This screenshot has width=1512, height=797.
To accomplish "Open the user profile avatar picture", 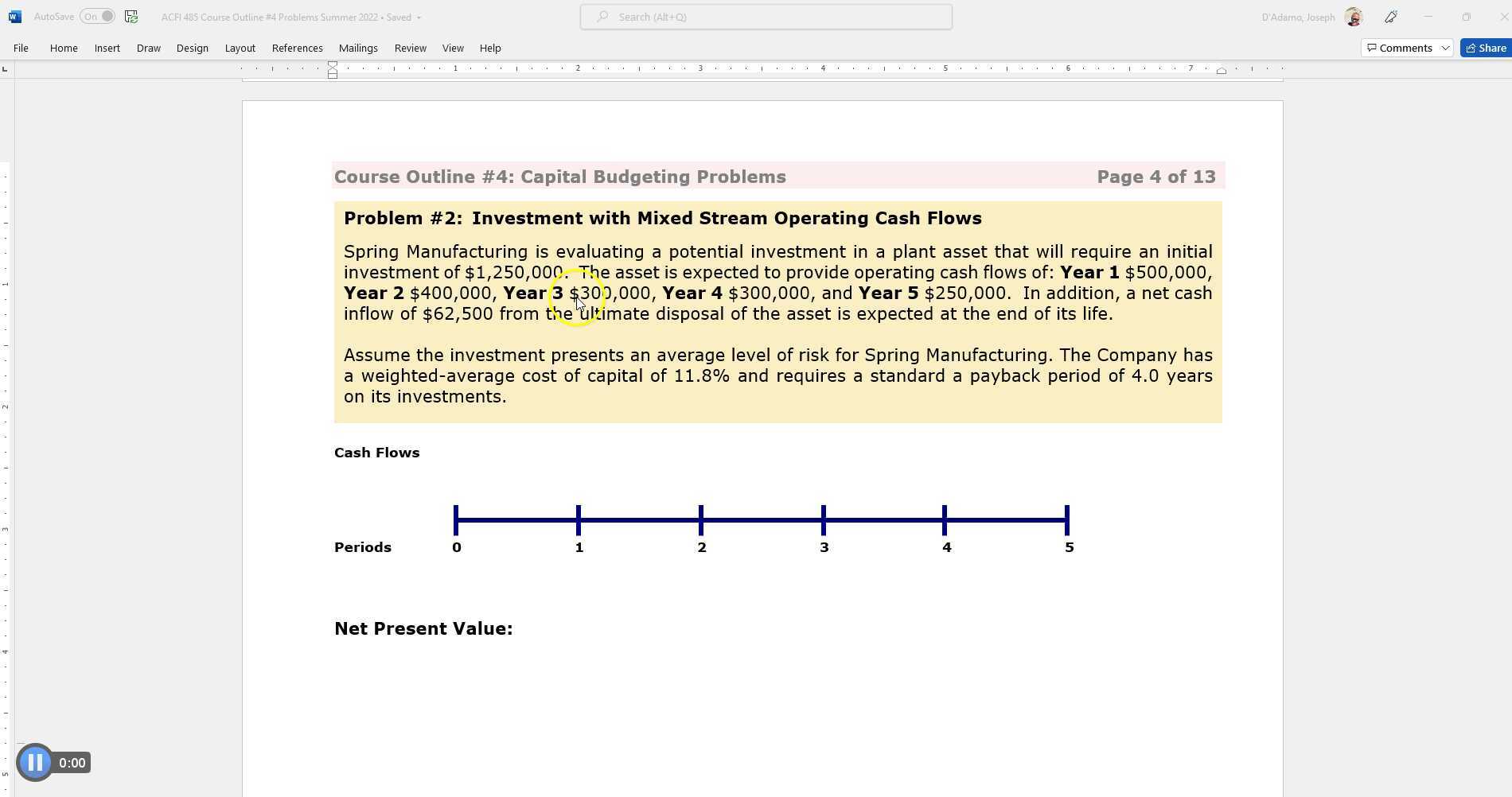I will pos(1351,16).
